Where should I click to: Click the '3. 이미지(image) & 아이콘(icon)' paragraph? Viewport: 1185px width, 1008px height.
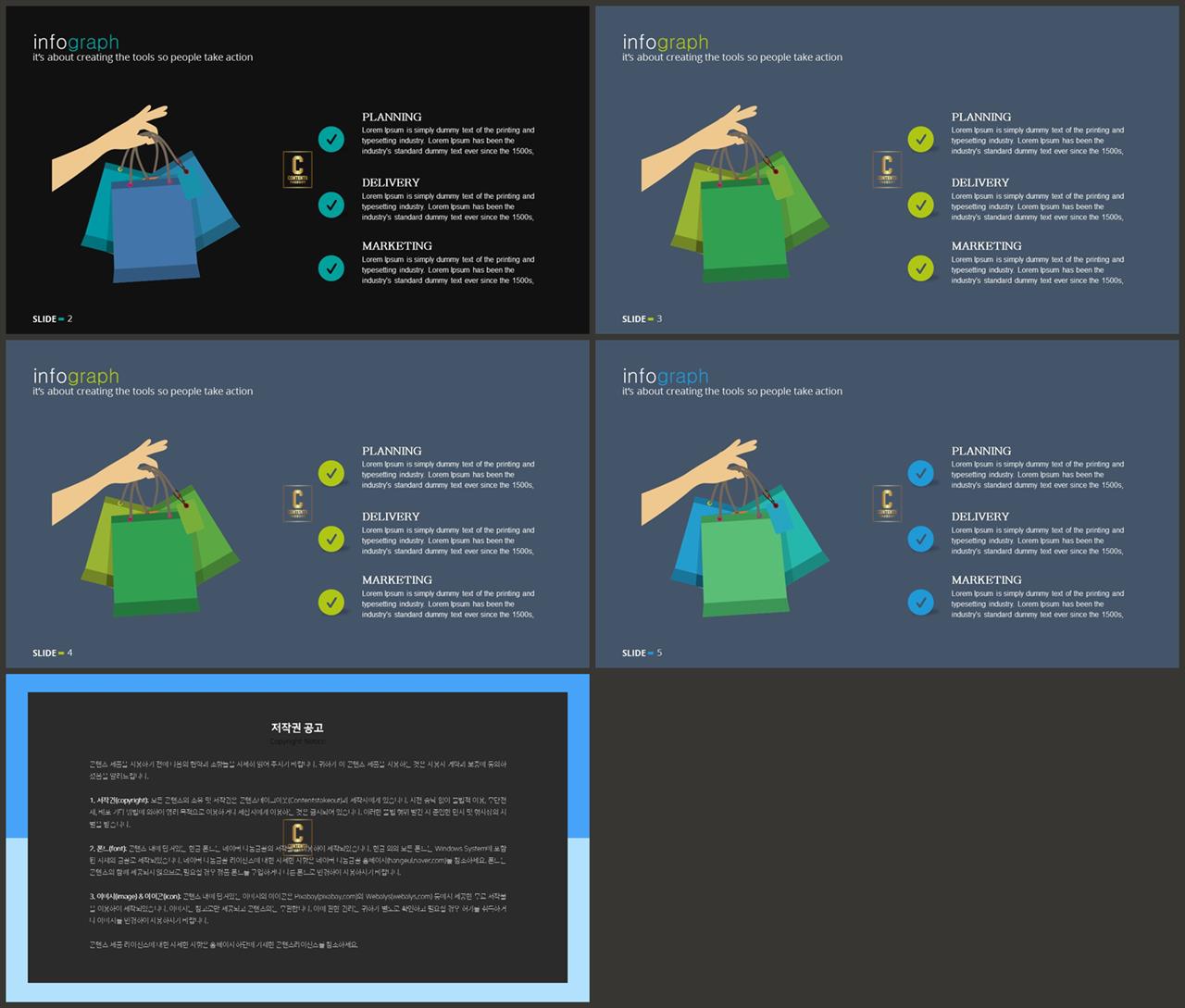(298, 908)
